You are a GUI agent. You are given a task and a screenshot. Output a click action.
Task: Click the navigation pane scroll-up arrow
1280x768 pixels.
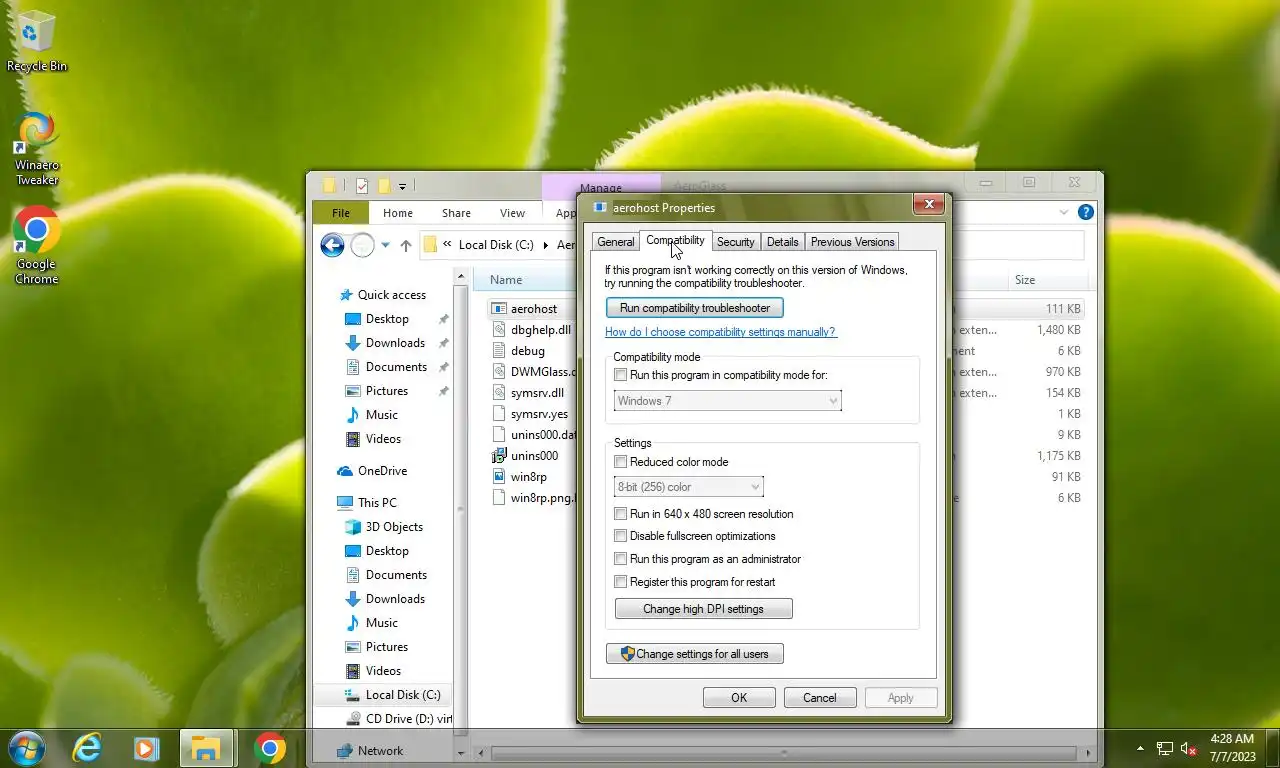pos(461,277)
